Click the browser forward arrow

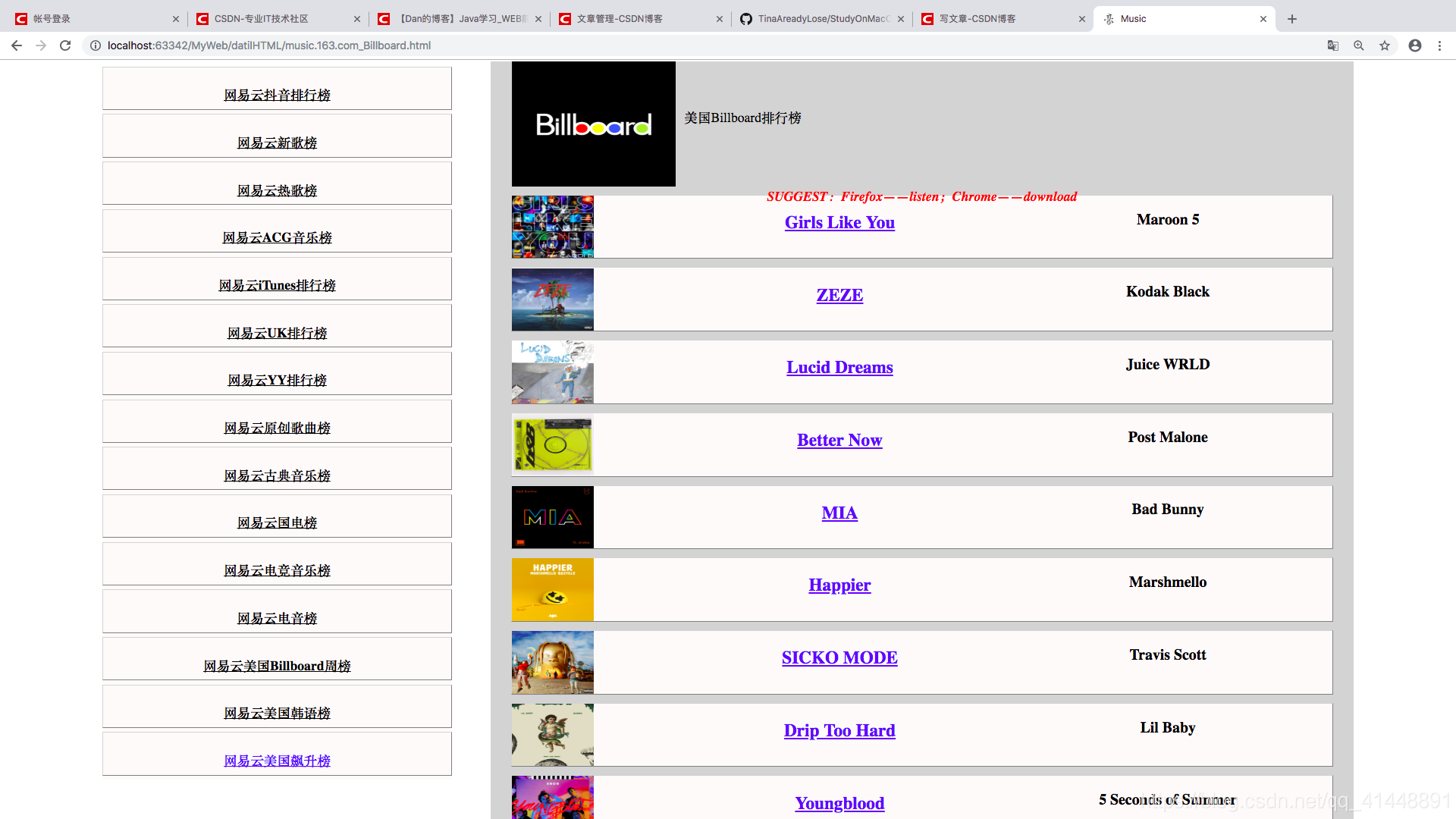click(41, 45)
